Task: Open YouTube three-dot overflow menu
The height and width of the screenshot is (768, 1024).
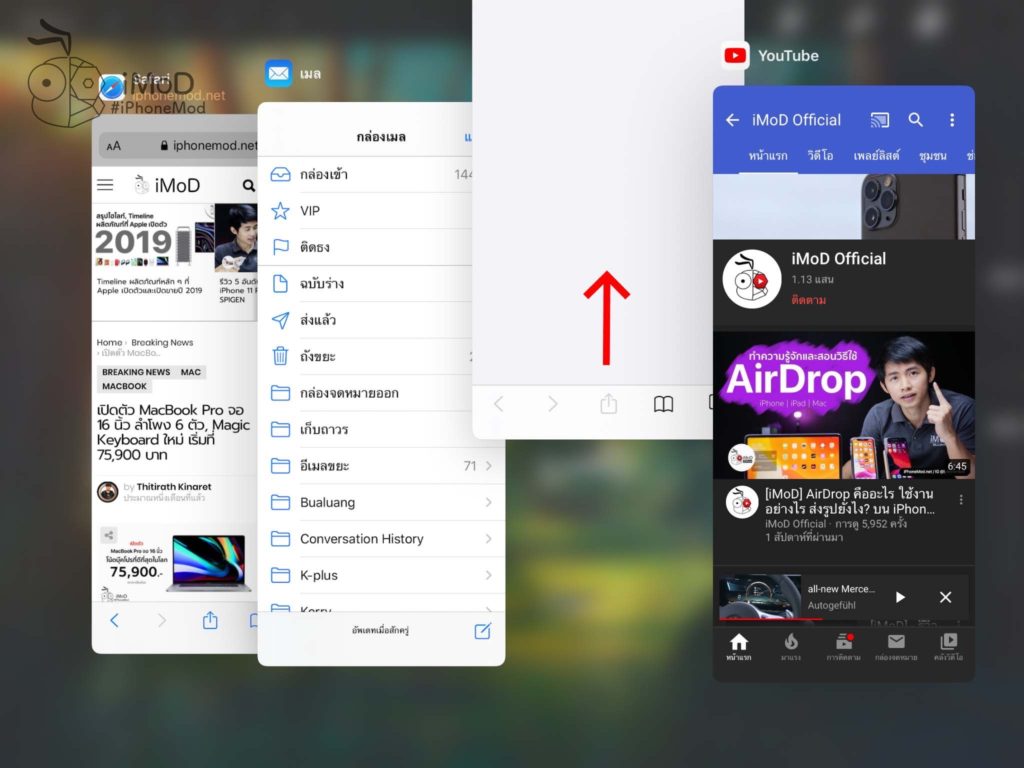Action: point(951,120)
